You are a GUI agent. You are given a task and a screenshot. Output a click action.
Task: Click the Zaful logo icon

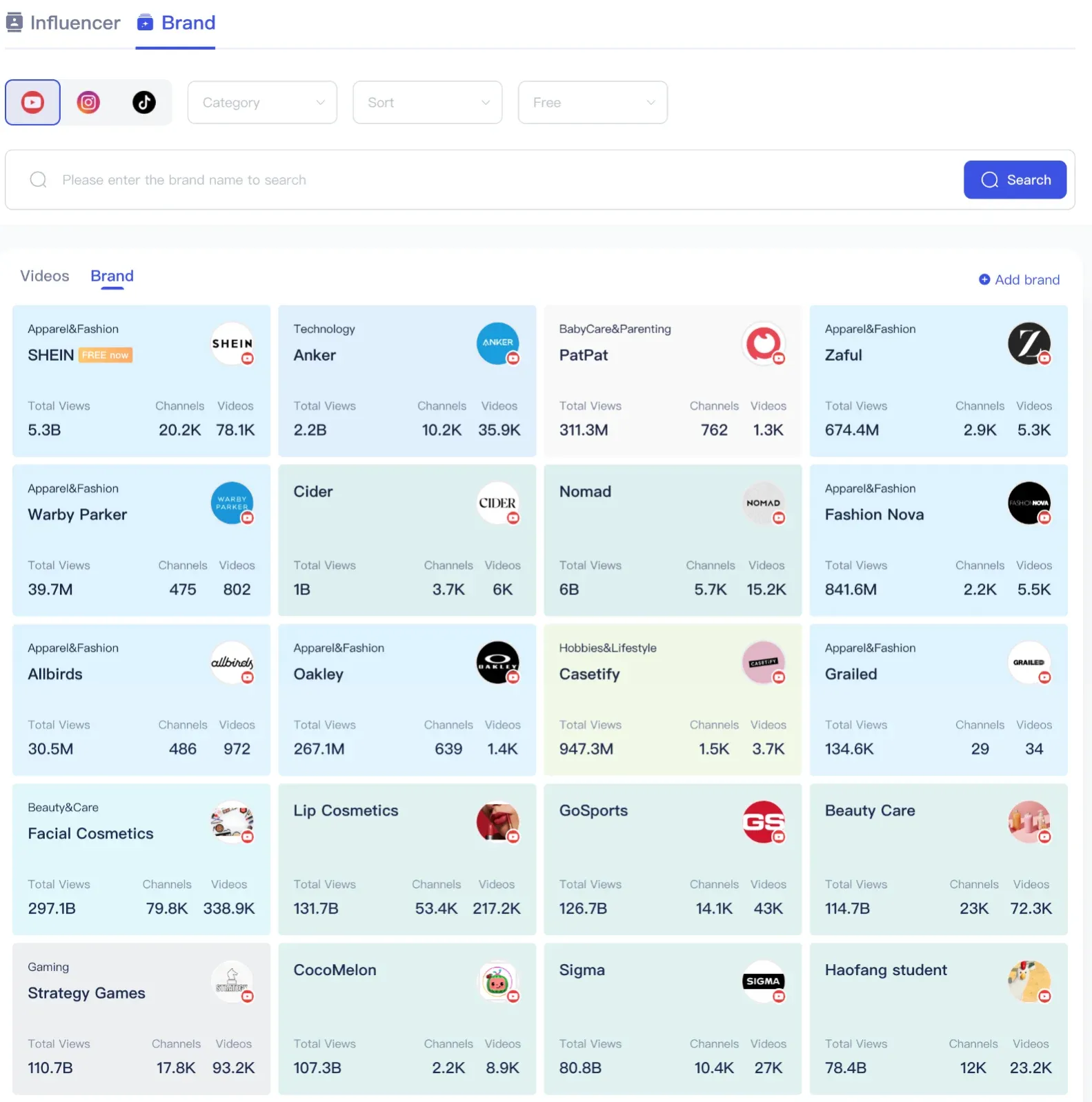[x=1029, y=343]
